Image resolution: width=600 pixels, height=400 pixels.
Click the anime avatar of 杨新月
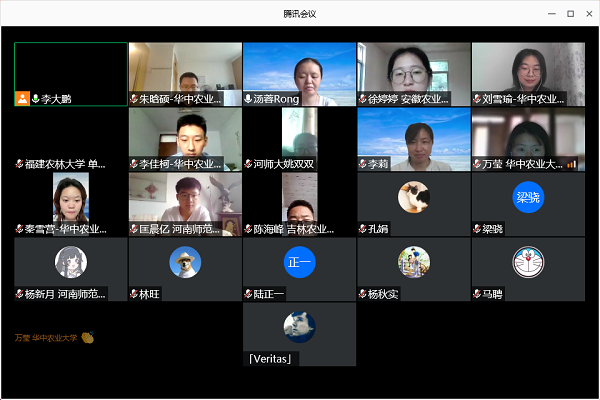[70, 262]
